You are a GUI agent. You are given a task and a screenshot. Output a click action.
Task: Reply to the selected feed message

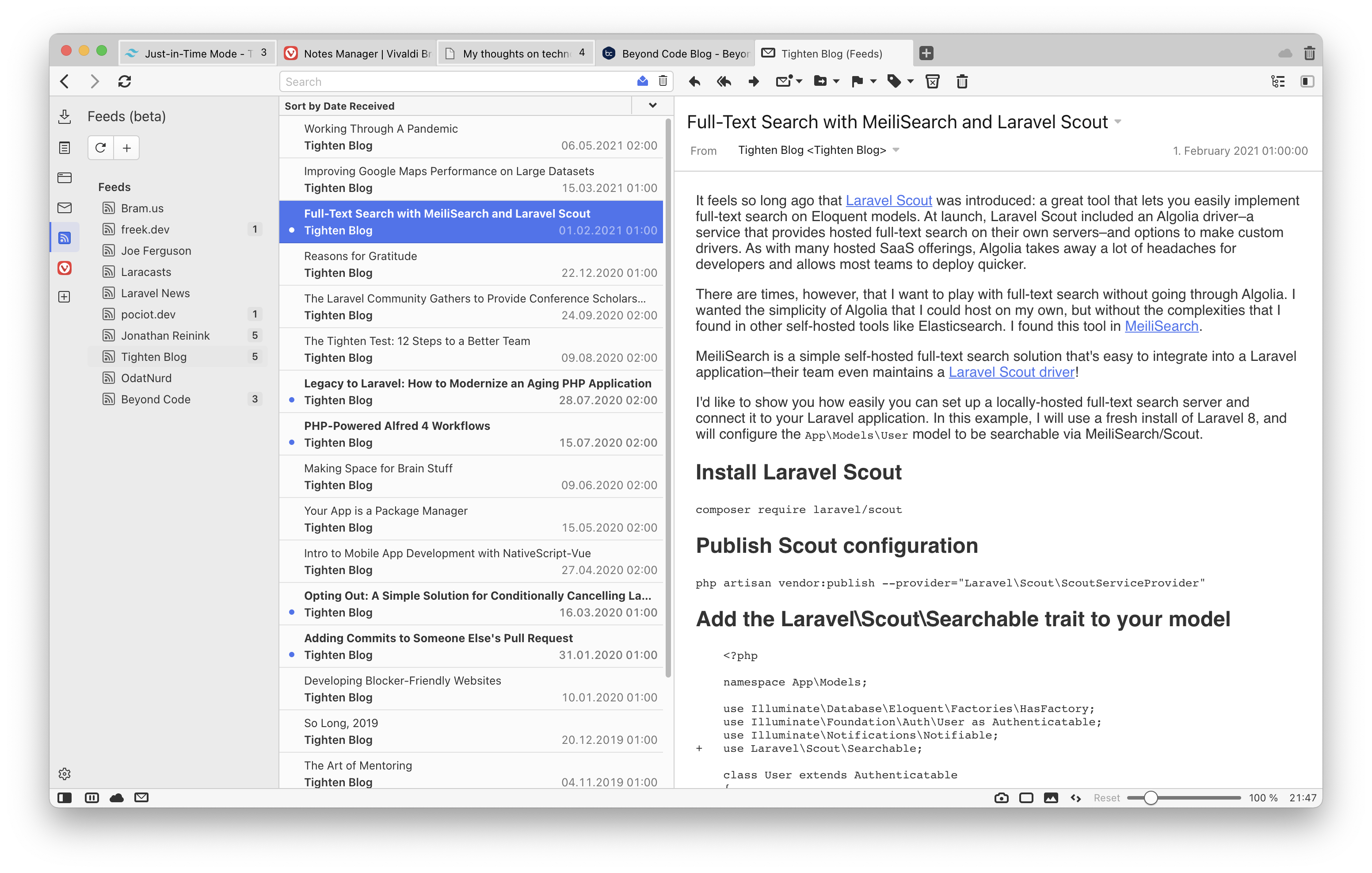(694, 81)
